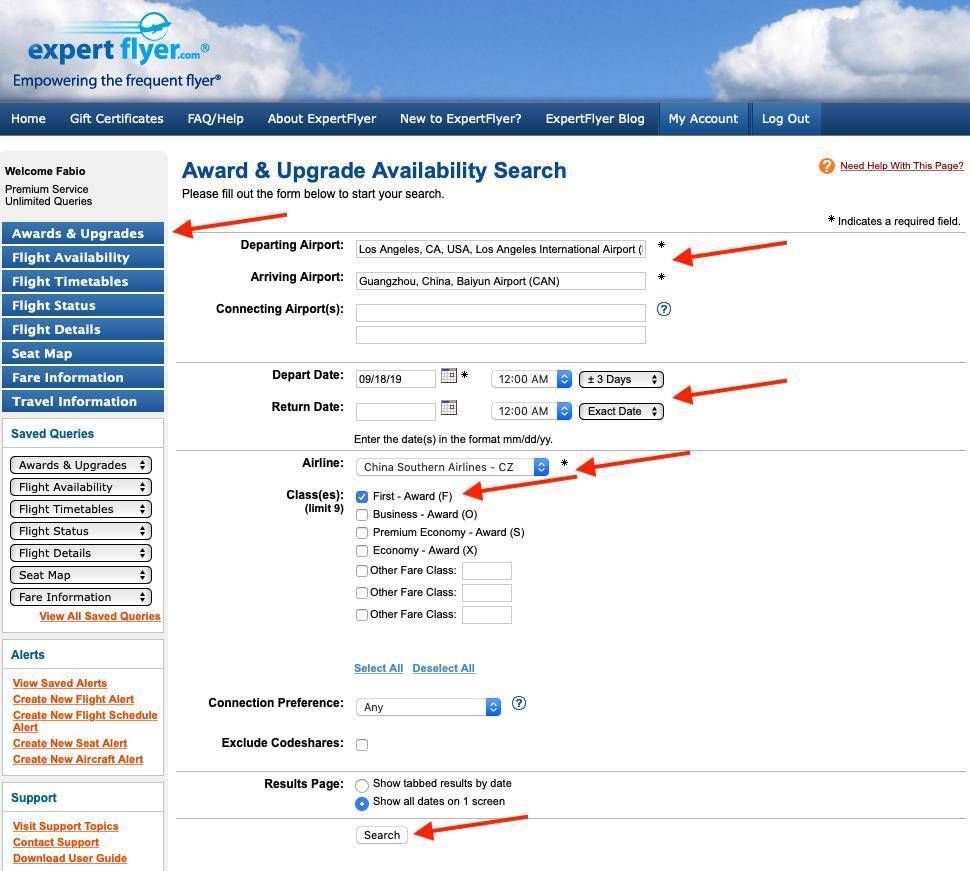Click Create New Seat Alert link
This screenshot has width=970, height=871.
(70, 744)
